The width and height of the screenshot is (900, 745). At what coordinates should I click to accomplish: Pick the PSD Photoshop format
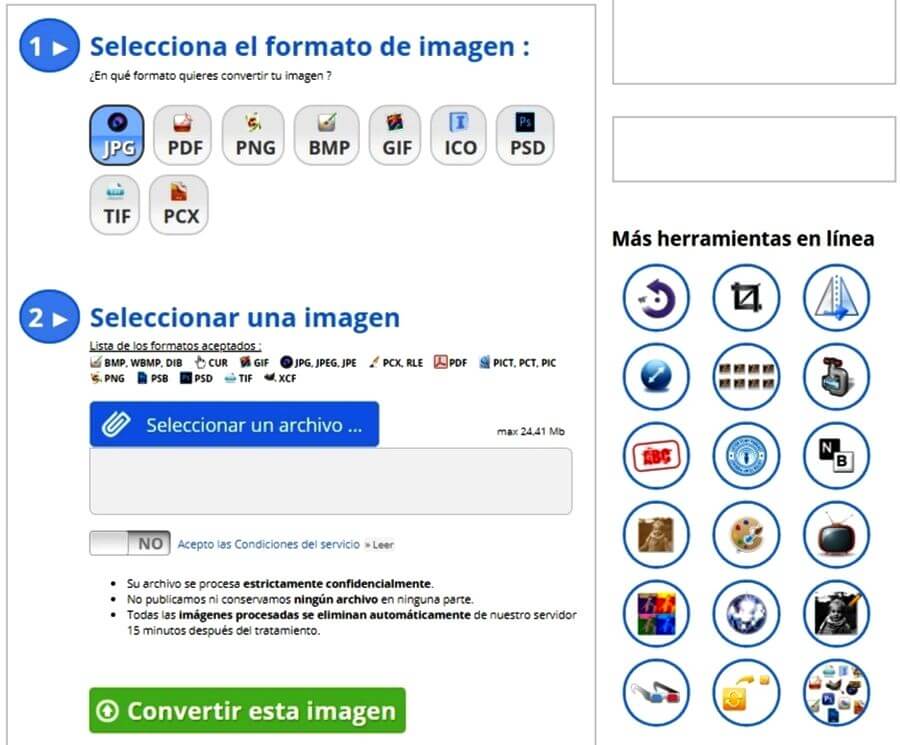tap(525, 135)
